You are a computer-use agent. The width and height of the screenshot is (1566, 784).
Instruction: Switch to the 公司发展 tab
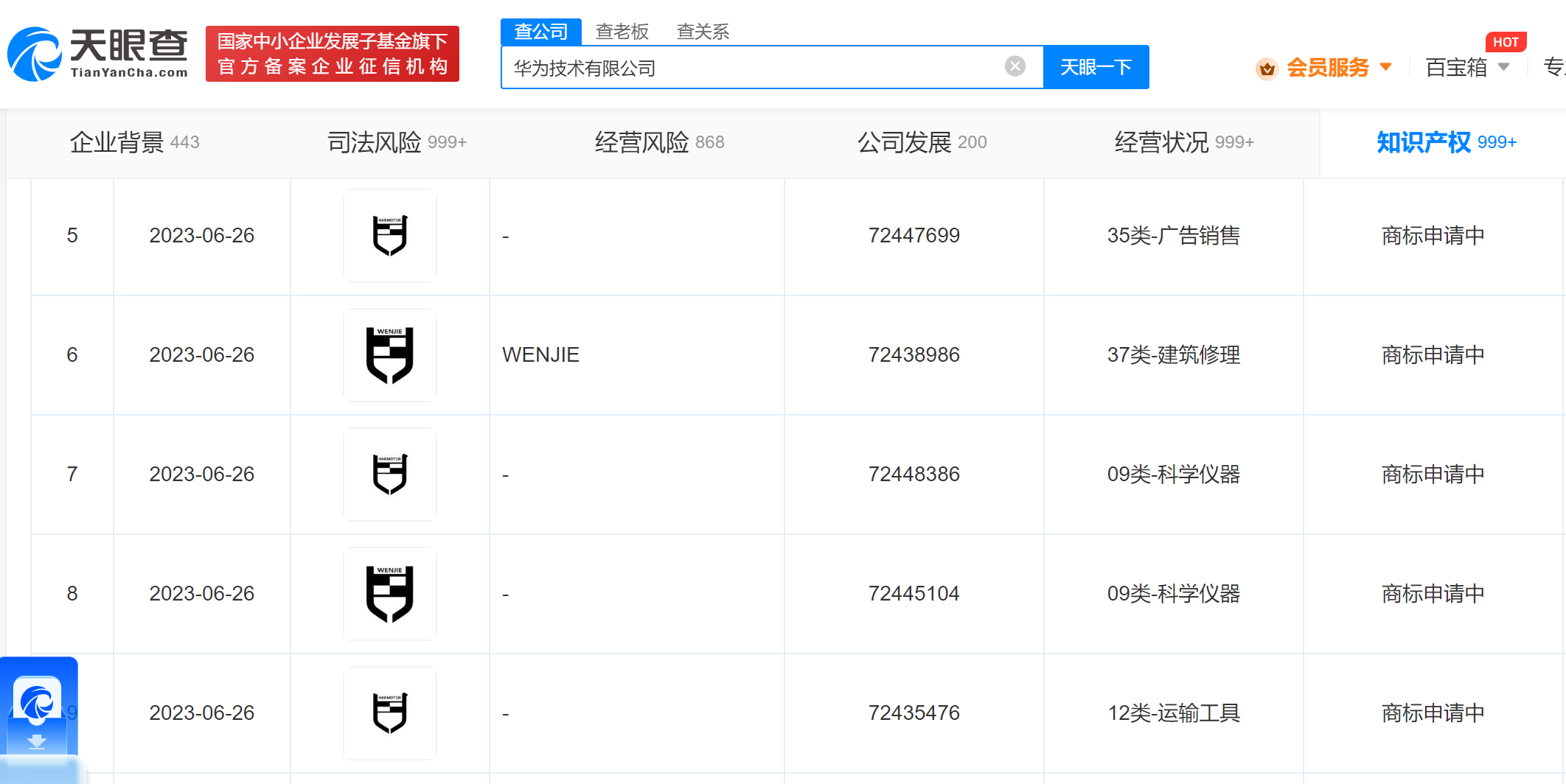coord(922,142)
